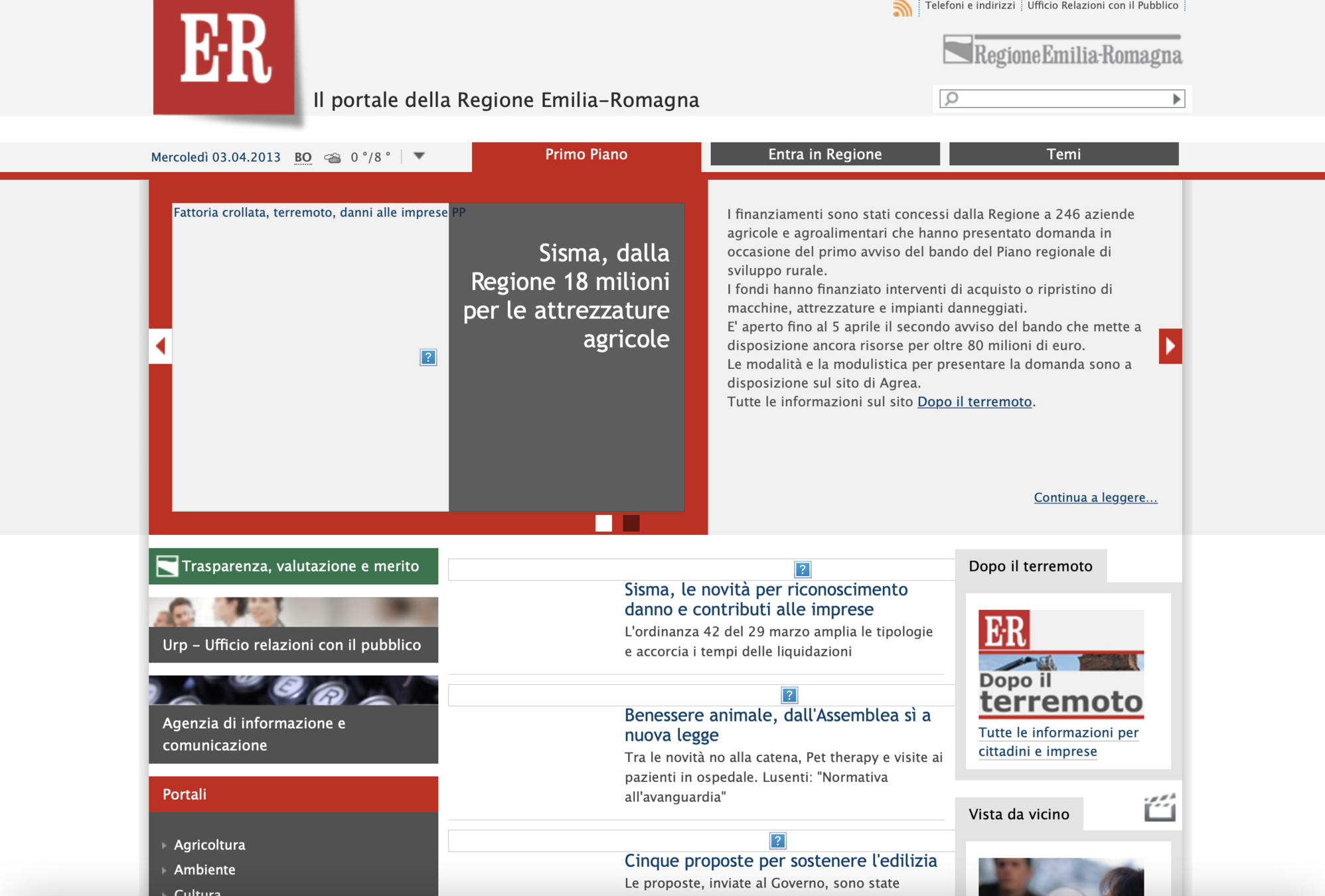
Task: Click the Regione Emilia-Romagna logo
Action: (1062, 52)
